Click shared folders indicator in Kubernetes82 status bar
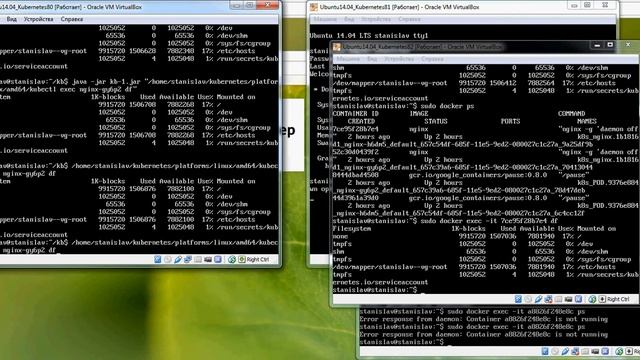 [x=558, y=299]
